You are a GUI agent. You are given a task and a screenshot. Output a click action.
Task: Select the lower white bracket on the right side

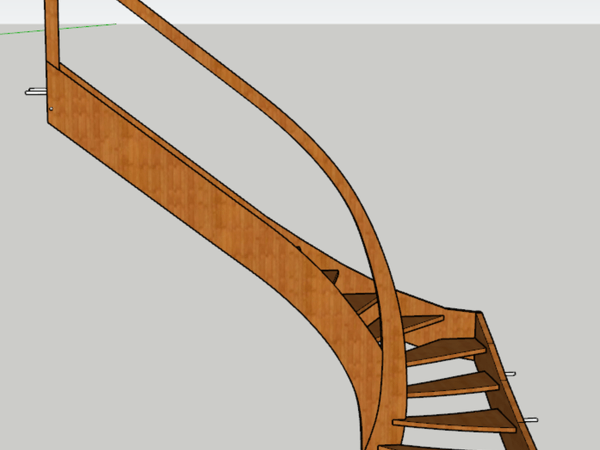tap(528, 419)
